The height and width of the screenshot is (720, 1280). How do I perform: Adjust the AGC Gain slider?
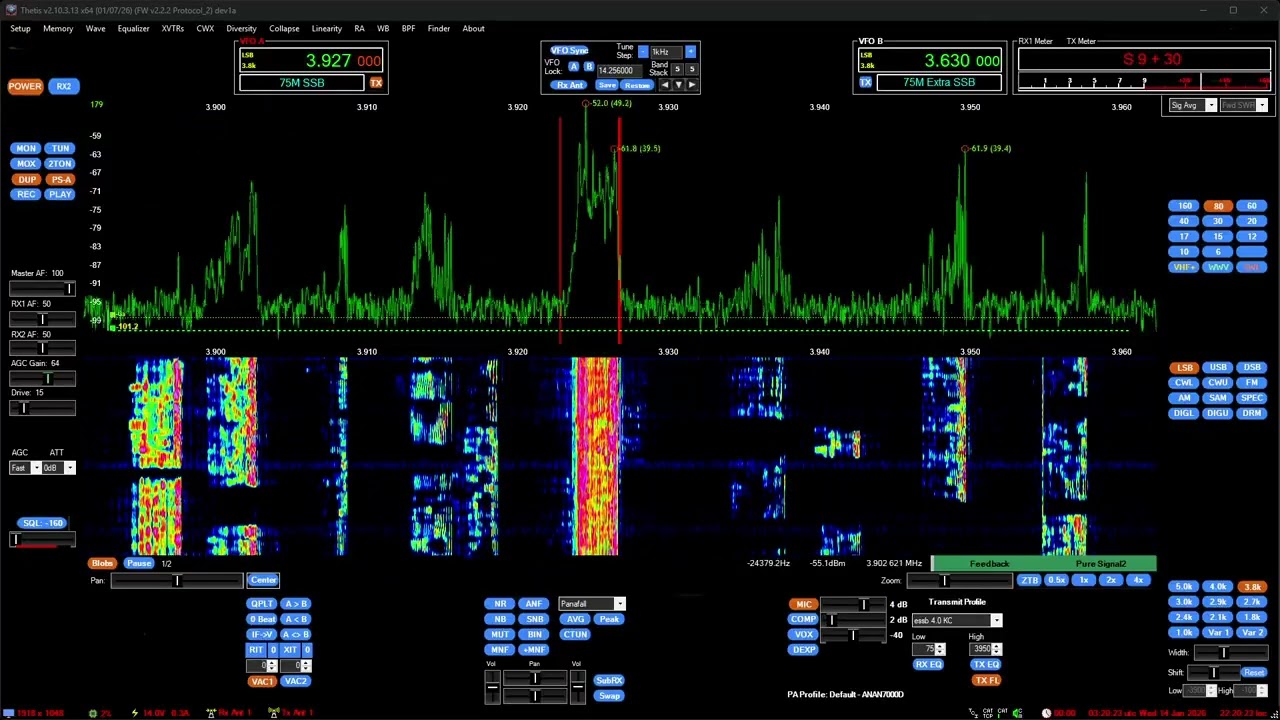point(42,379)
